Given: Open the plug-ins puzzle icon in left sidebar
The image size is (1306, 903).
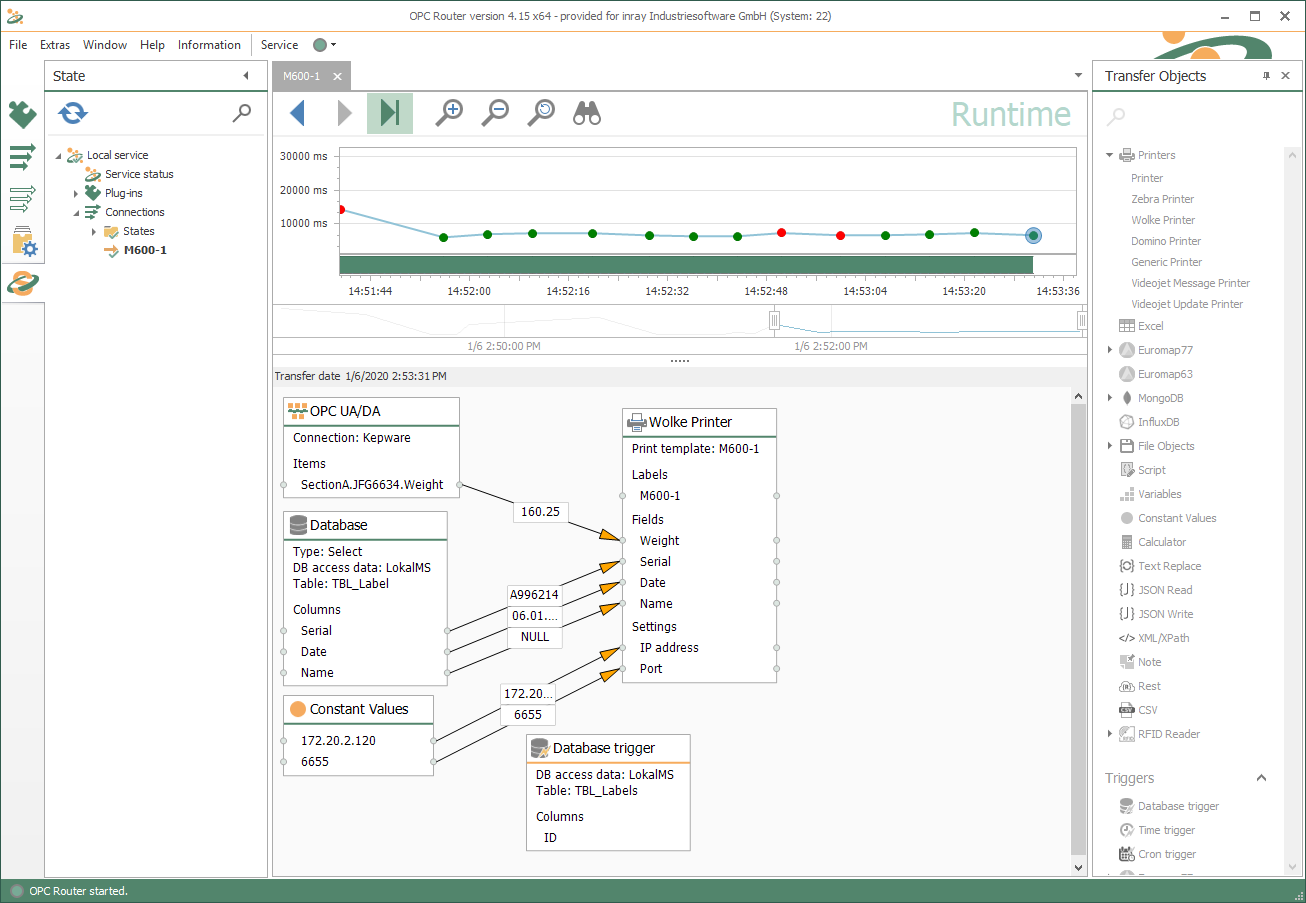Looking at the screenshot, I should (x=22, y=115).
